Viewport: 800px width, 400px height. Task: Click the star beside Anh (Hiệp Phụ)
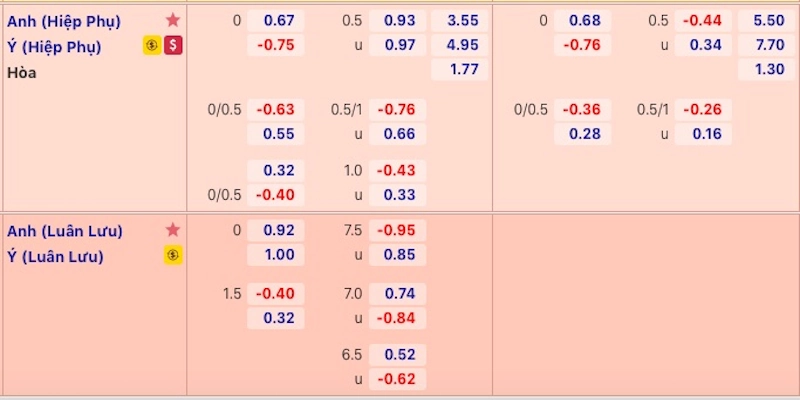173,20
